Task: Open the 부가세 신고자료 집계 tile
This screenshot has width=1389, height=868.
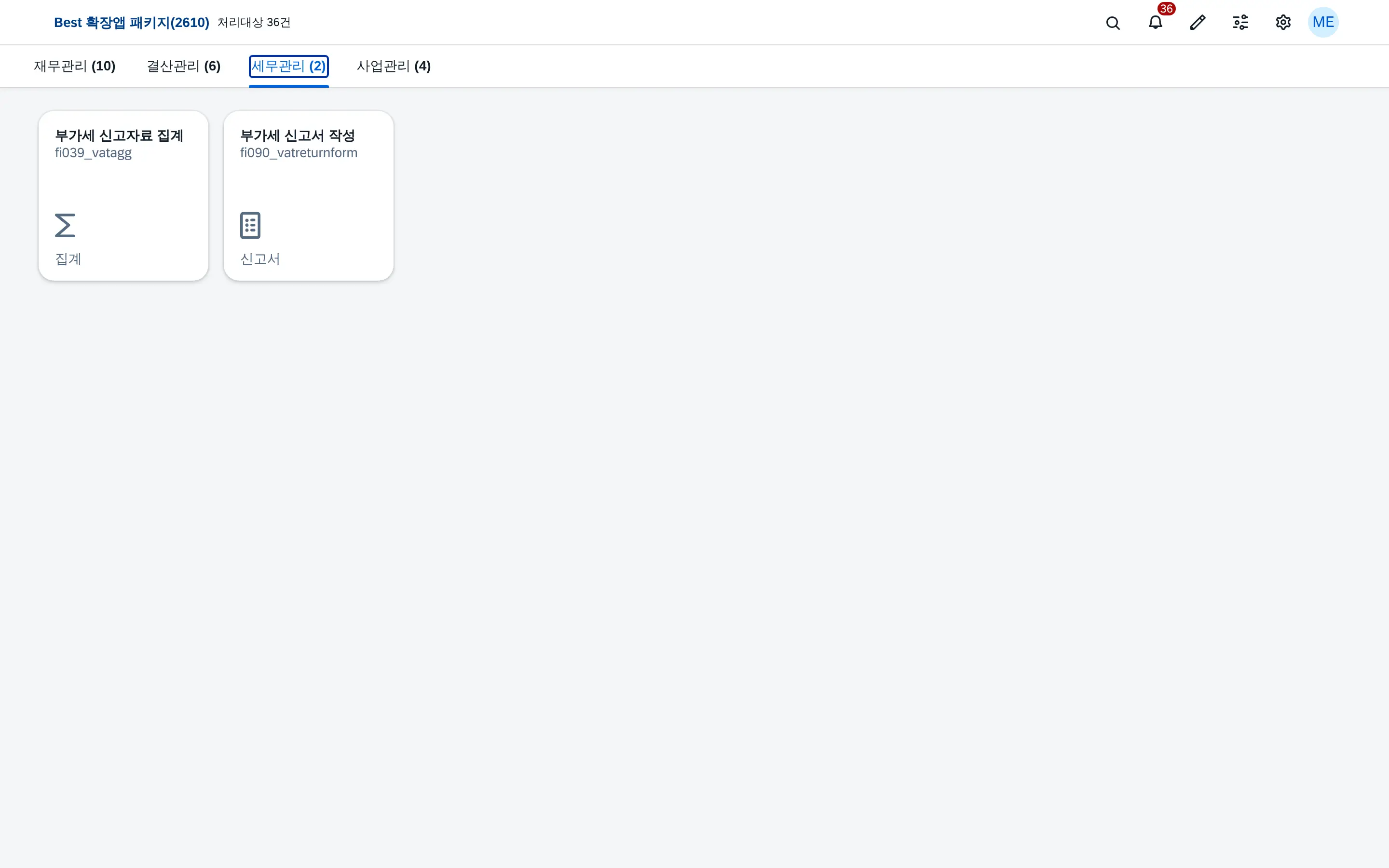Action: tap(123, 196)
